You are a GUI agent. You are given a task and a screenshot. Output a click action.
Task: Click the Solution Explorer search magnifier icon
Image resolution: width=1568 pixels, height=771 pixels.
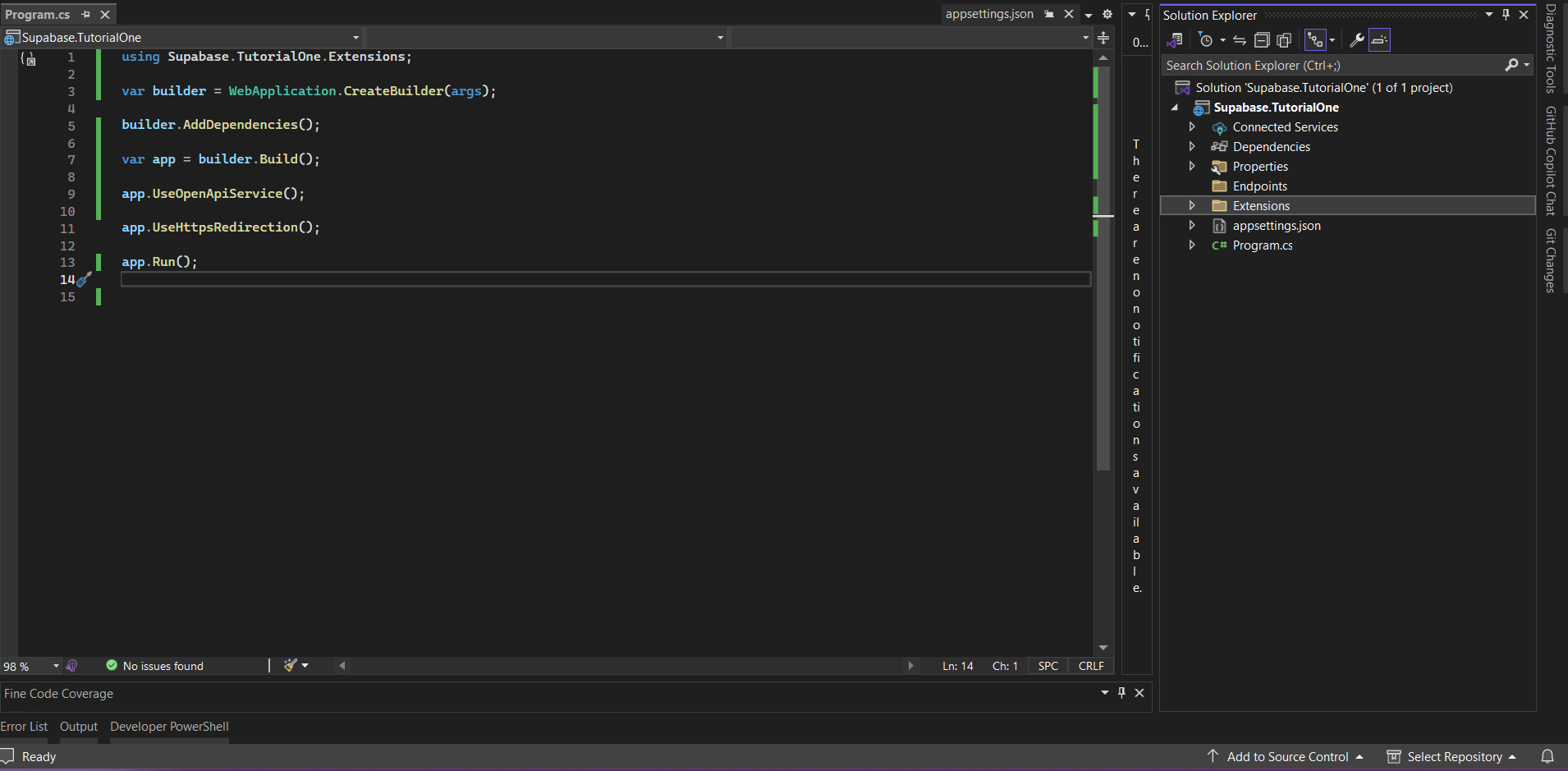[x=1511, y=65]
